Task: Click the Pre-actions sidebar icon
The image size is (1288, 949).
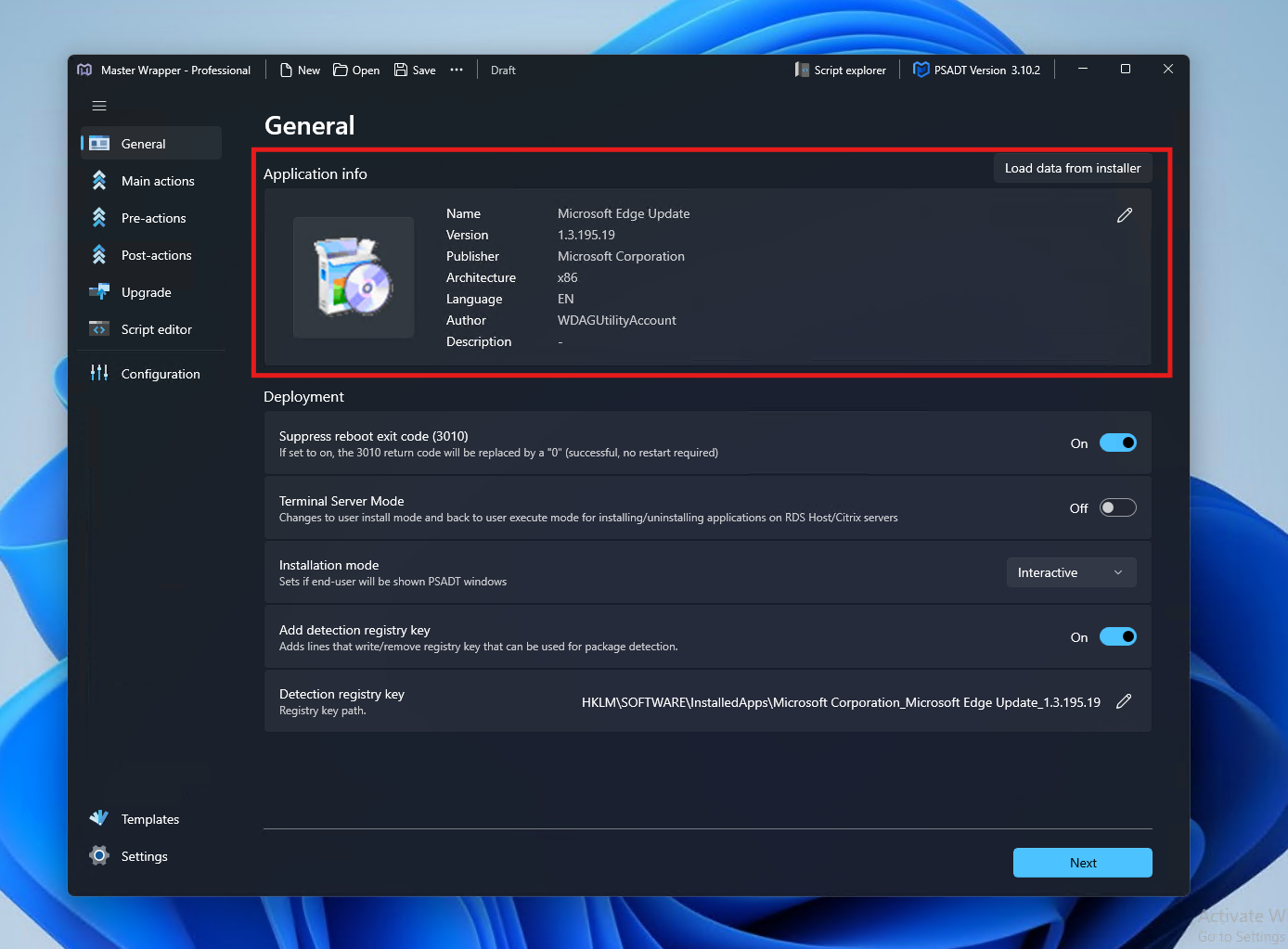Action: point(99,218)
